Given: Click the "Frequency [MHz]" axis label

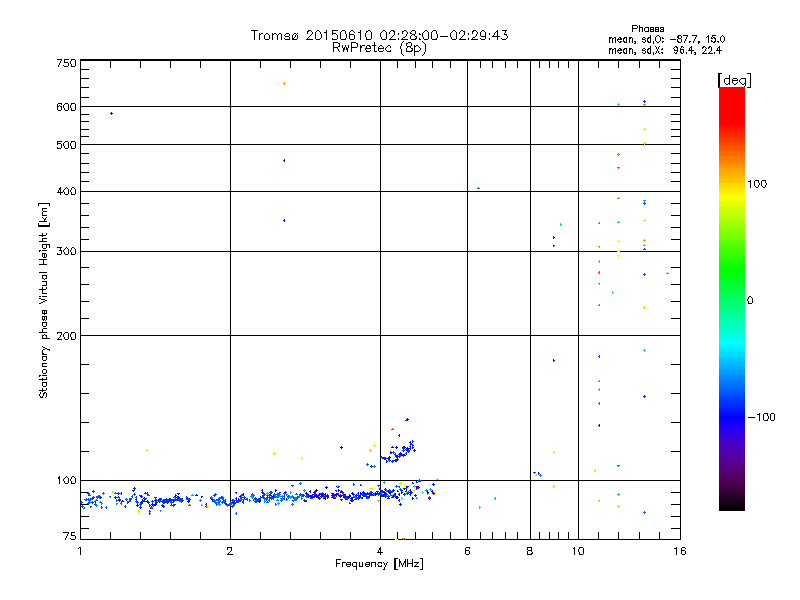Looking at the screenshot, I should click(x=379, y=564).
